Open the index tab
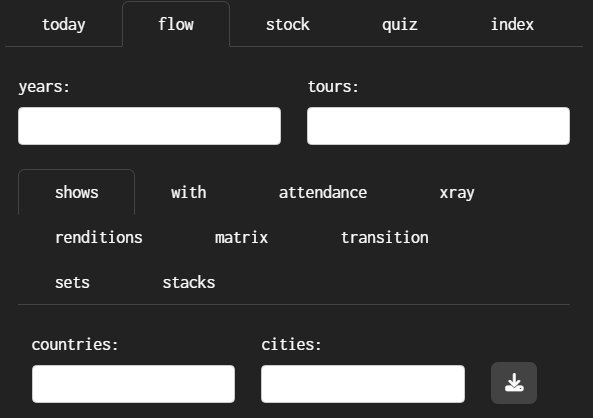Screen dimensions: 593x418 tap(512, 25)
